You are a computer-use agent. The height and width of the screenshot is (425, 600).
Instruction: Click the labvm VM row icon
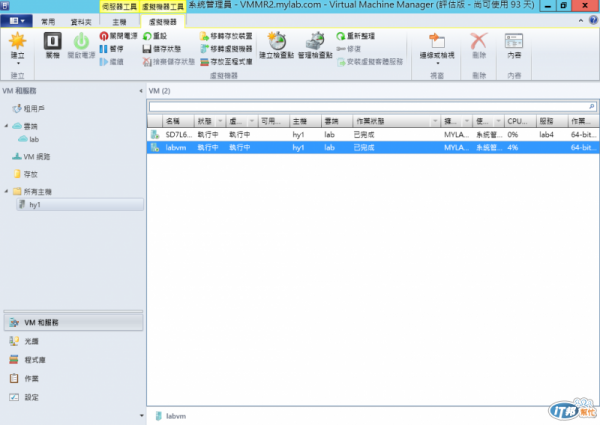(155, 148)
